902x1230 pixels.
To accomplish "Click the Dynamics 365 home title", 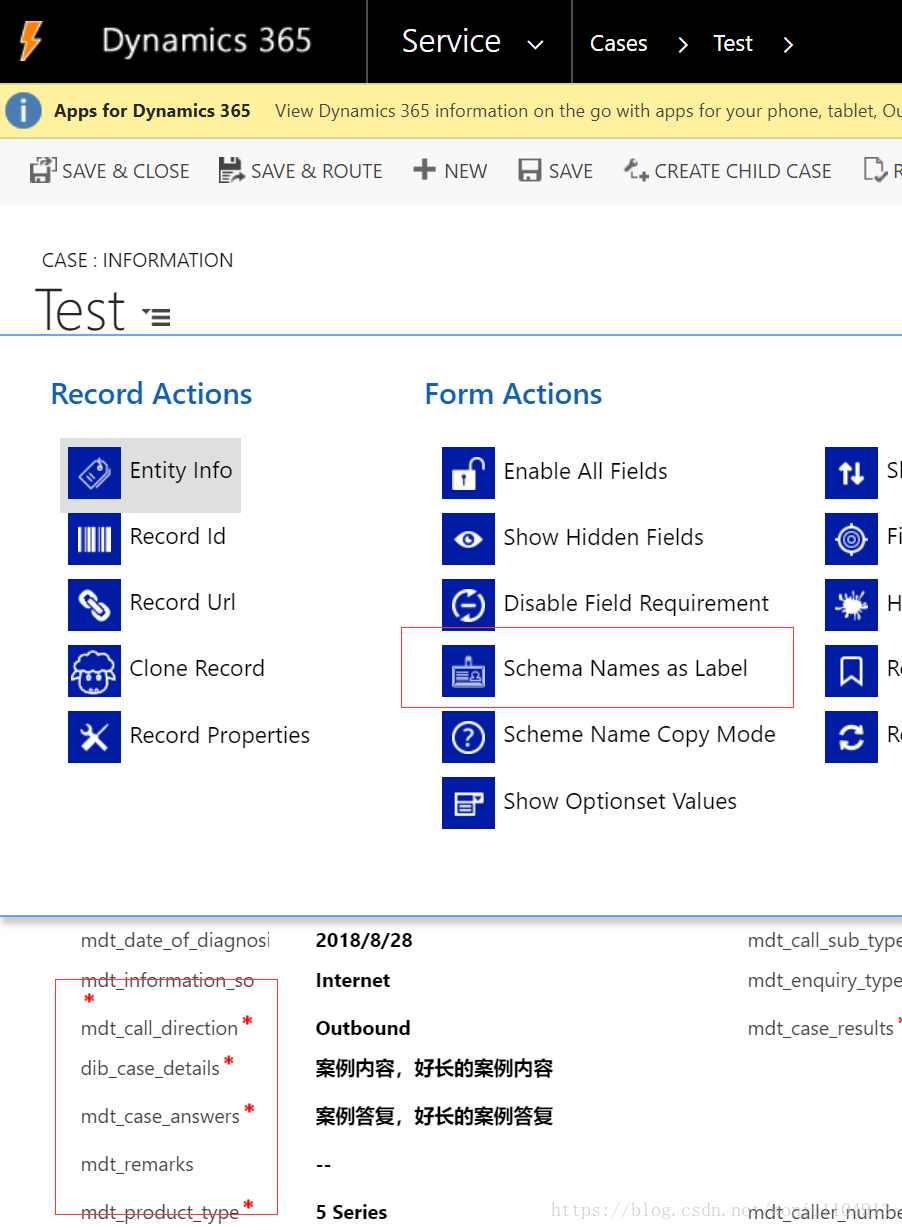I will (x=206, y=41).
